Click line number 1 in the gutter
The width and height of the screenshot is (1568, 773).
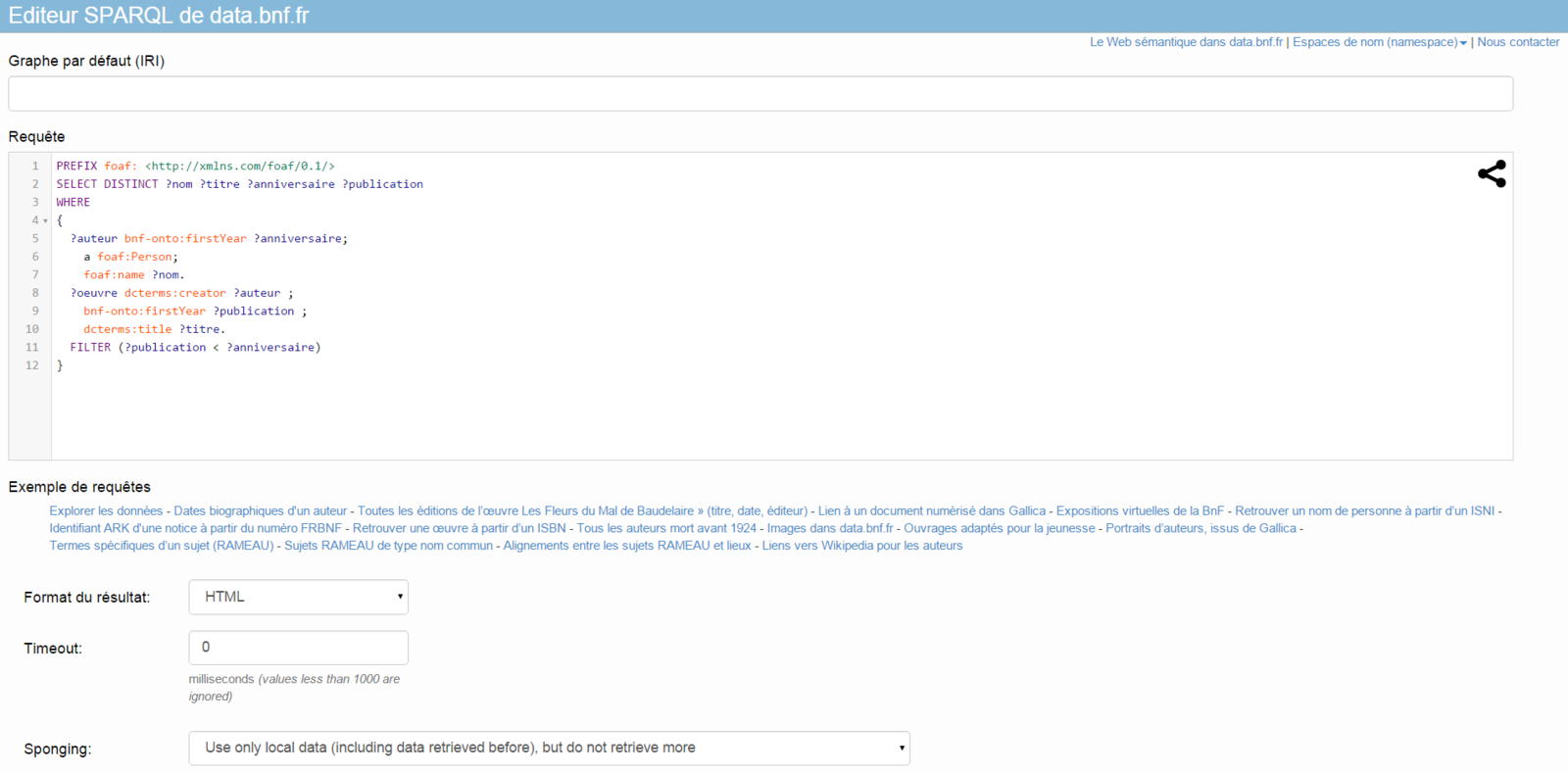tap(35, 167)
